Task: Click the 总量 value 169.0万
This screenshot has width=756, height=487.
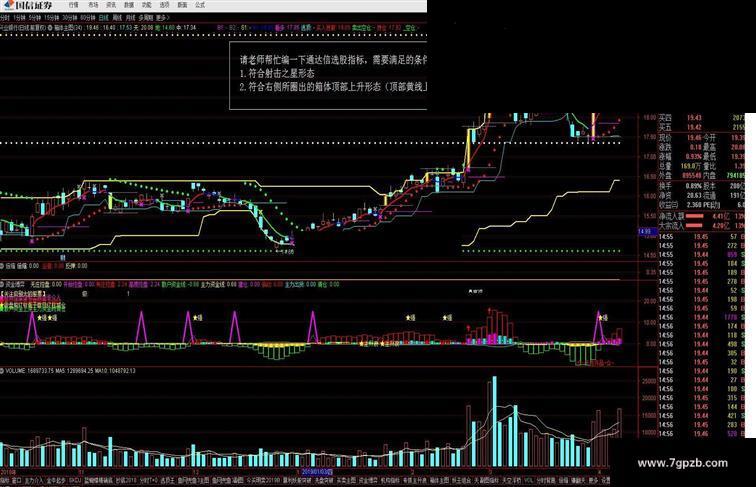Action: (x=691, y=166)
